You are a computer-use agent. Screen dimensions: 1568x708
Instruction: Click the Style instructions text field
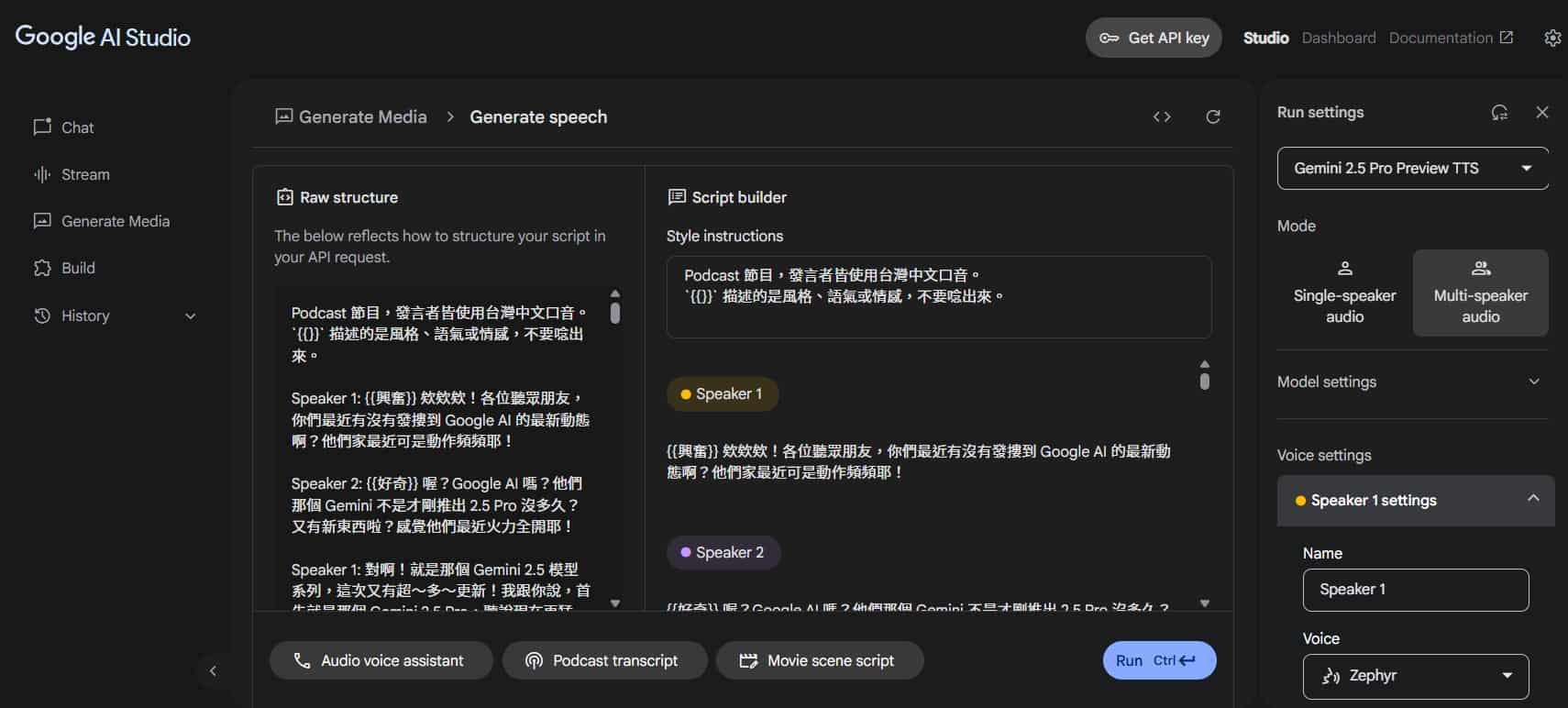click(x=939, y=297)
